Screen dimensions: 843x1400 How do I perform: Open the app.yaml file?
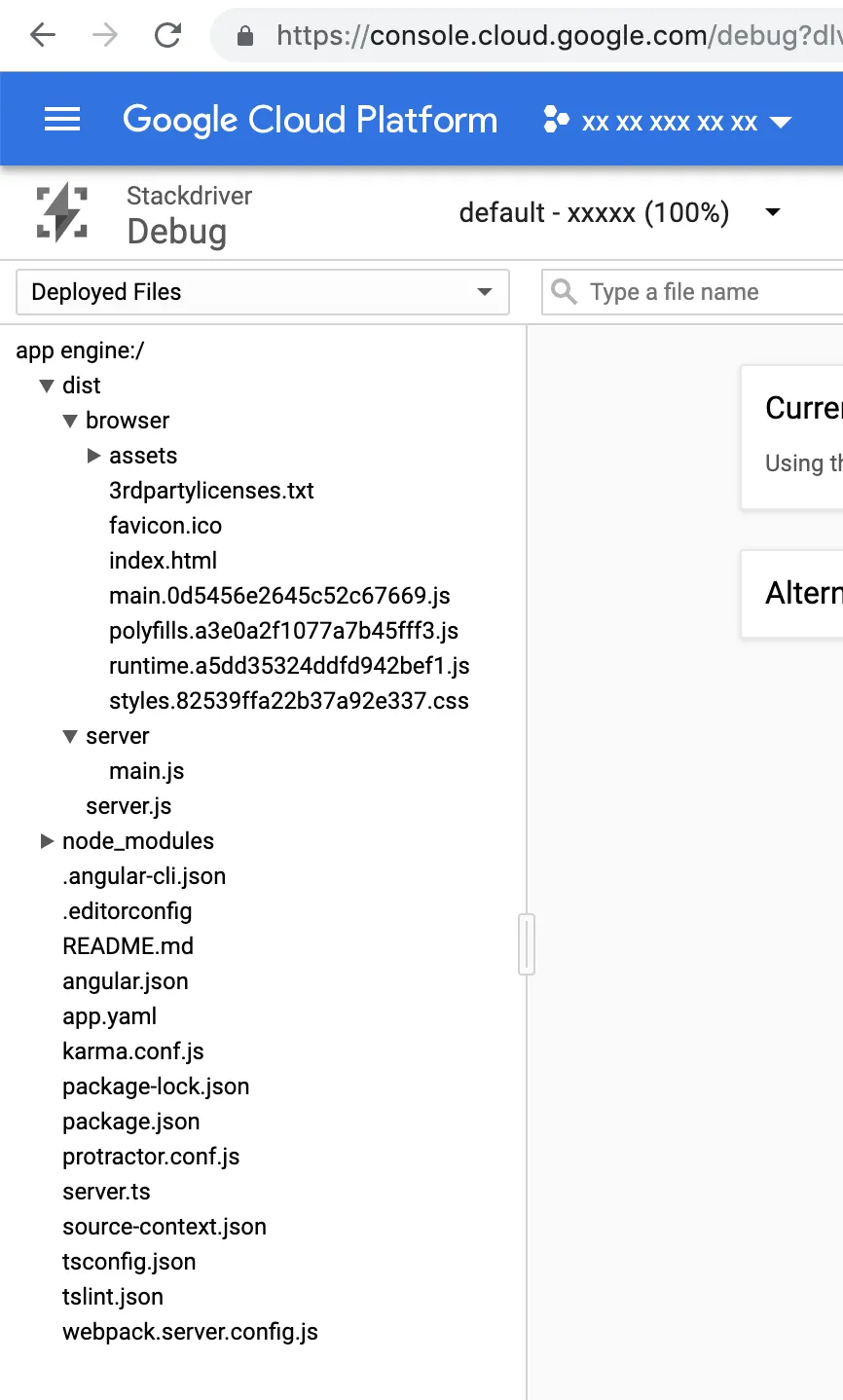pos(109,1016)
